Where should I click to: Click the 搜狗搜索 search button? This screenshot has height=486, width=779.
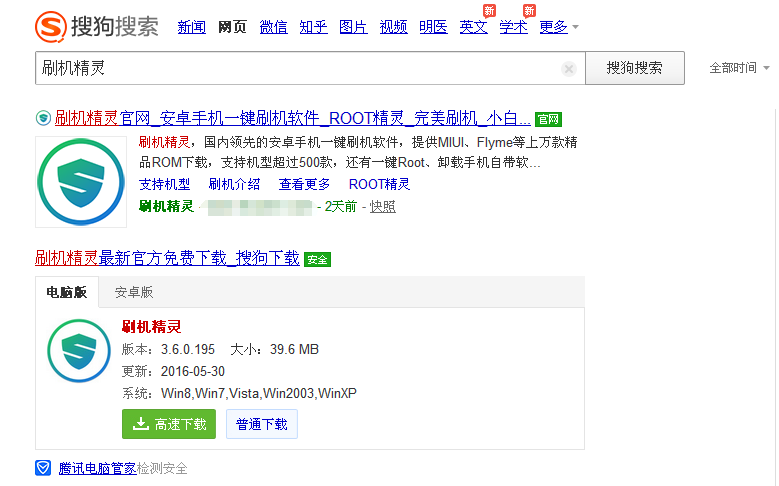point(635,68)
